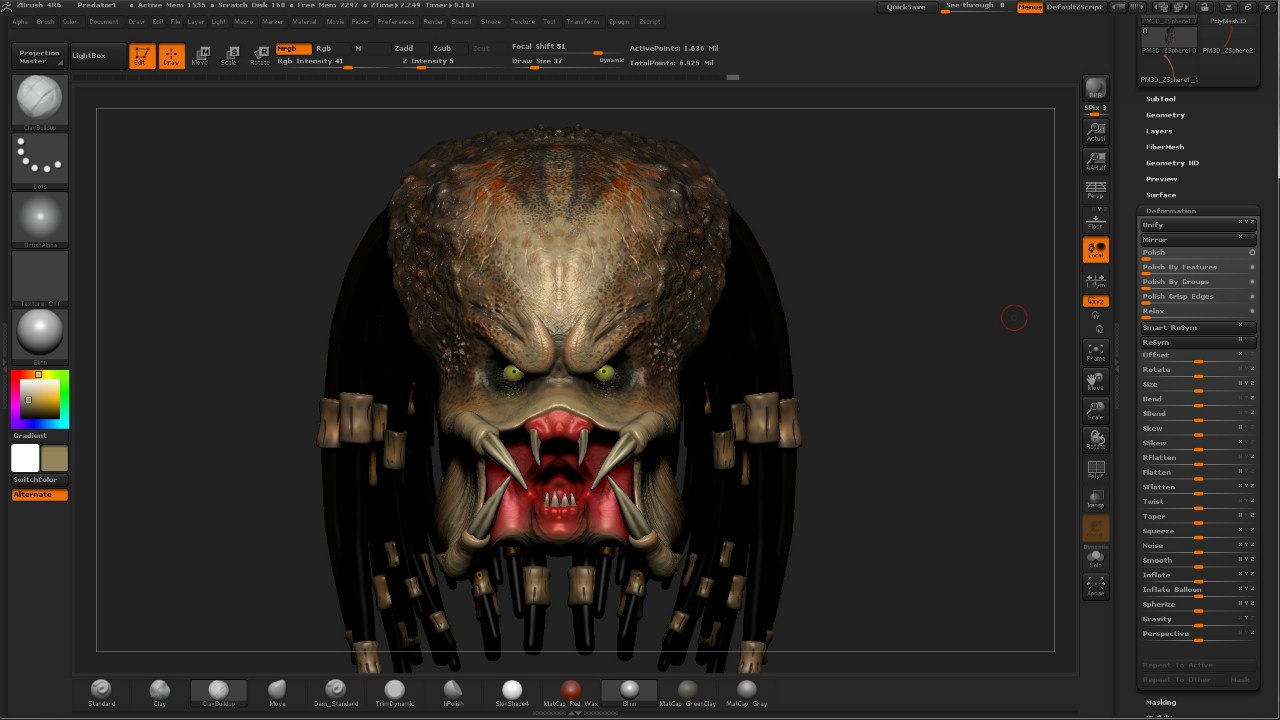Screen dimensions: 1280x720
Task: Click the Xpose icon
Action: pos(1096,586)
